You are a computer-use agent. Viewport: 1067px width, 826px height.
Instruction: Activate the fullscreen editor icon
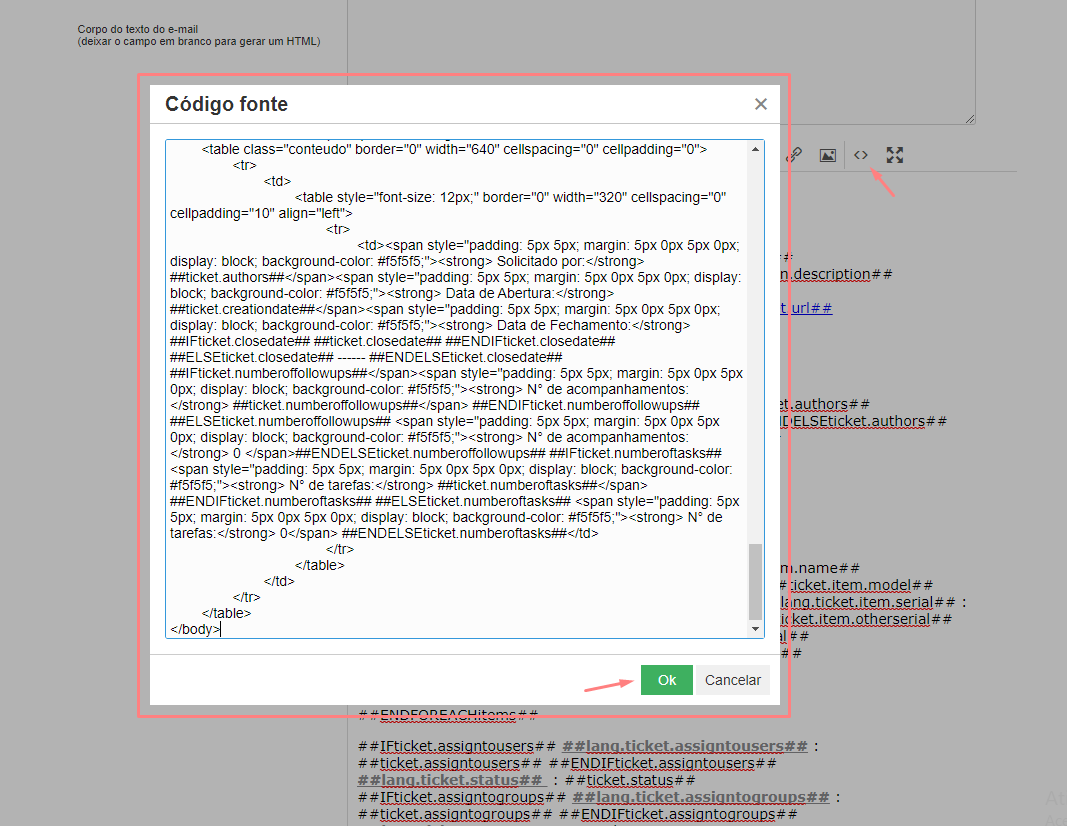(894, 155)
